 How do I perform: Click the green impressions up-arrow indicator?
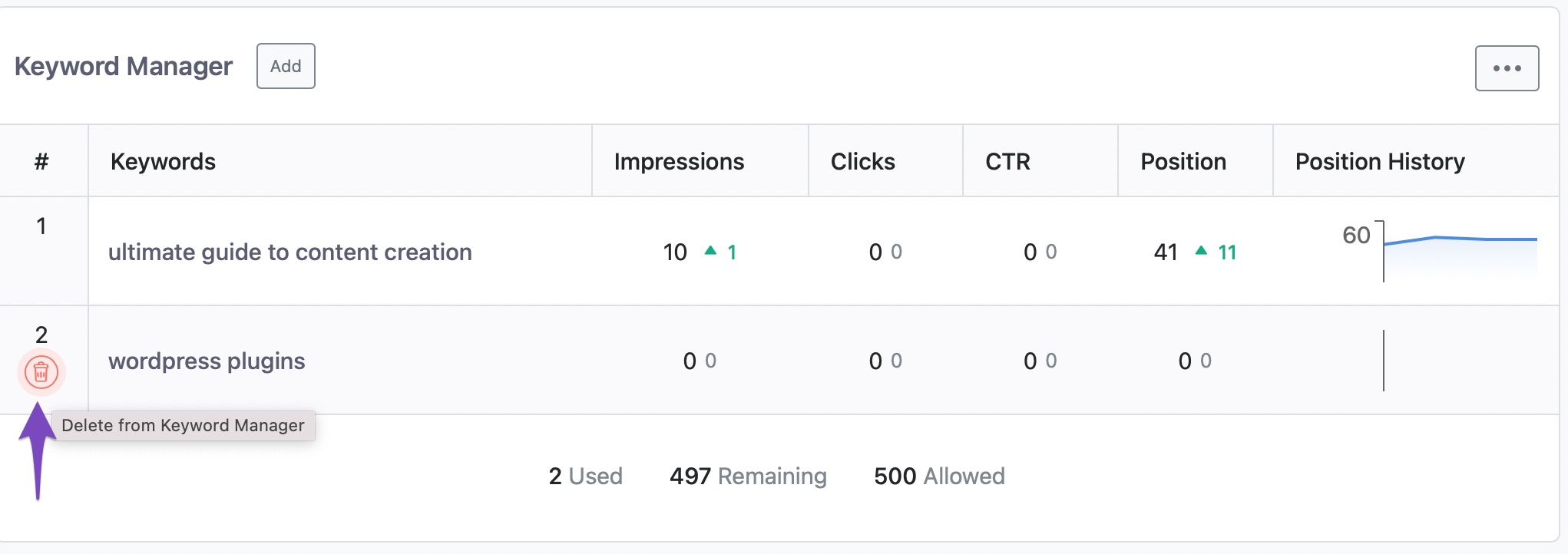click(x=710, y=251)
